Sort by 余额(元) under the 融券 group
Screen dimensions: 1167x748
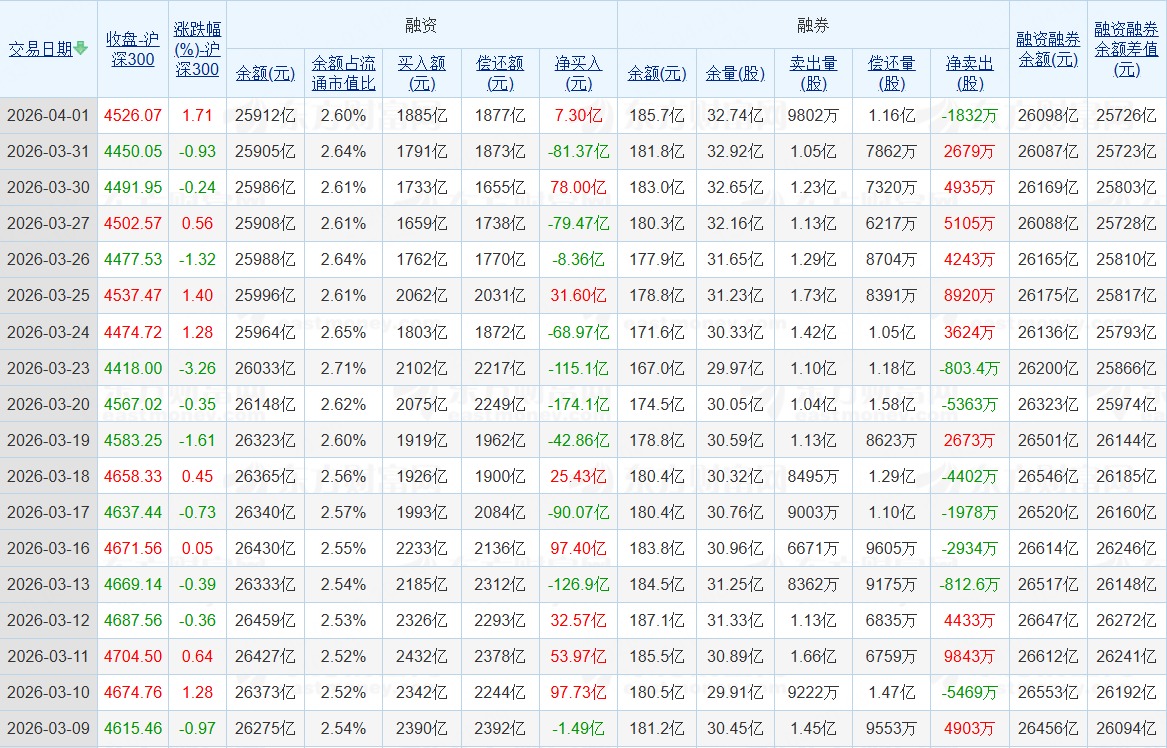(x=657, y=73)
